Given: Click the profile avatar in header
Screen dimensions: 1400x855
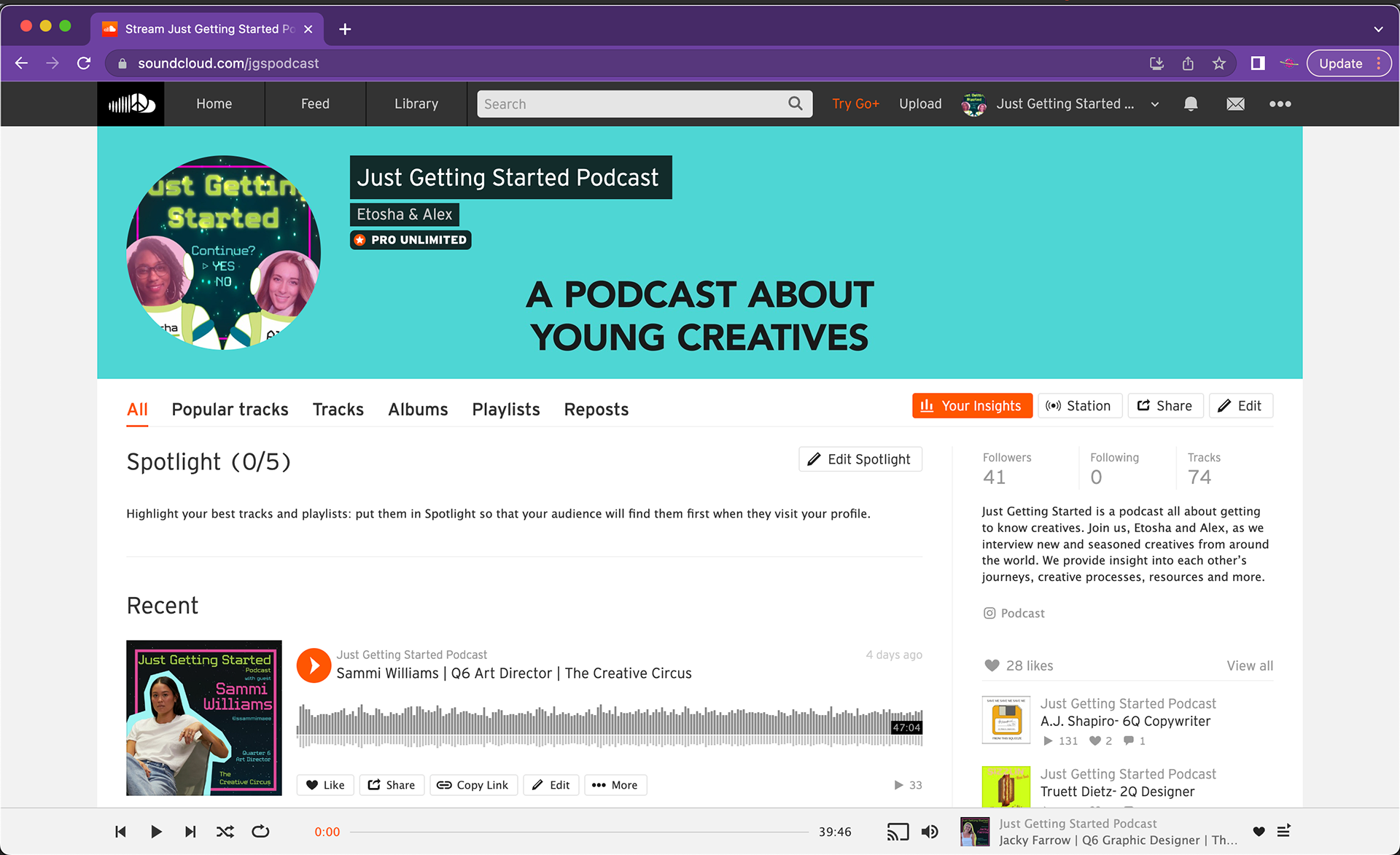Looking at the screenshot, I should (973, 104).
